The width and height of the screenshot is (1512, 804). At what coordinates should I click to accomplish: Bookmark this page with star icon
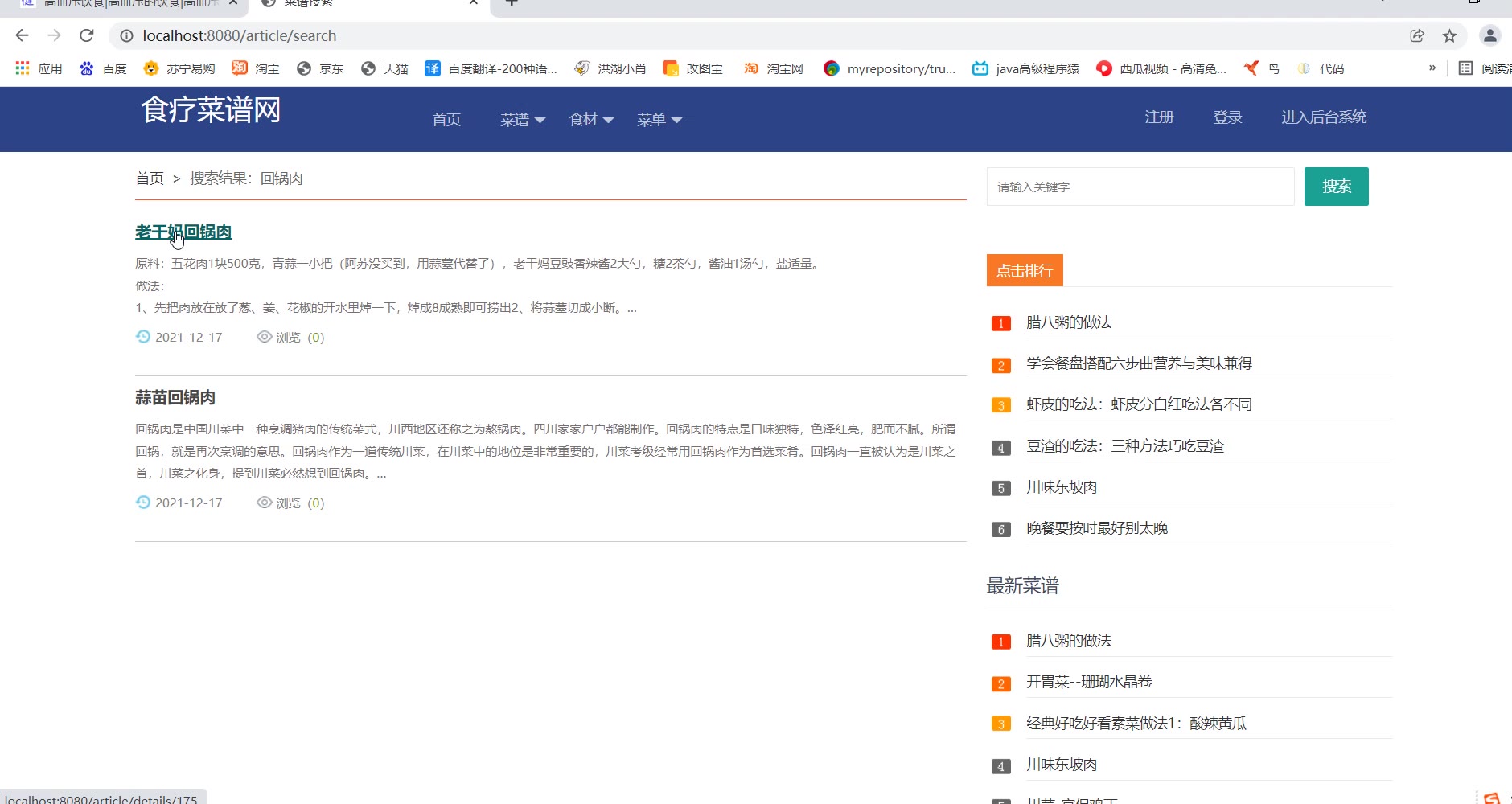[1449, 35]
